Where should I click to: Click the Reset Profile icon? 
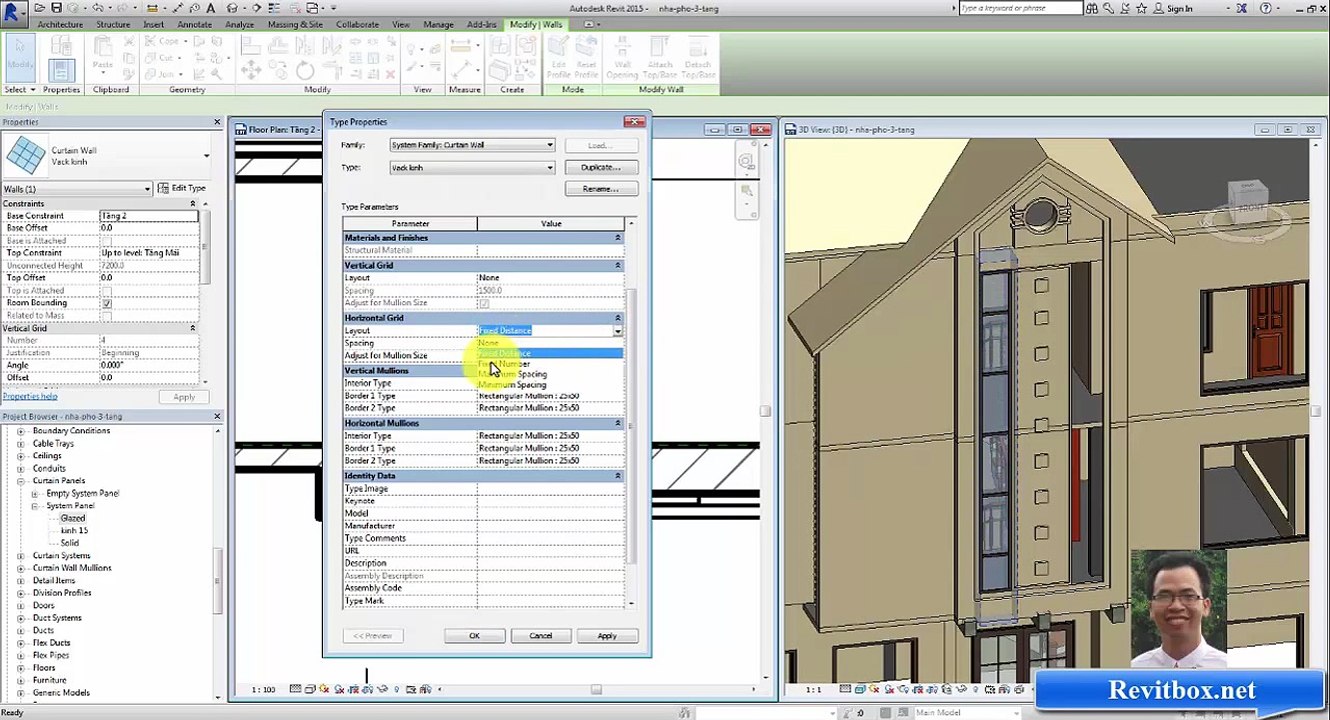pyautogui.click(x=586, y=58)
